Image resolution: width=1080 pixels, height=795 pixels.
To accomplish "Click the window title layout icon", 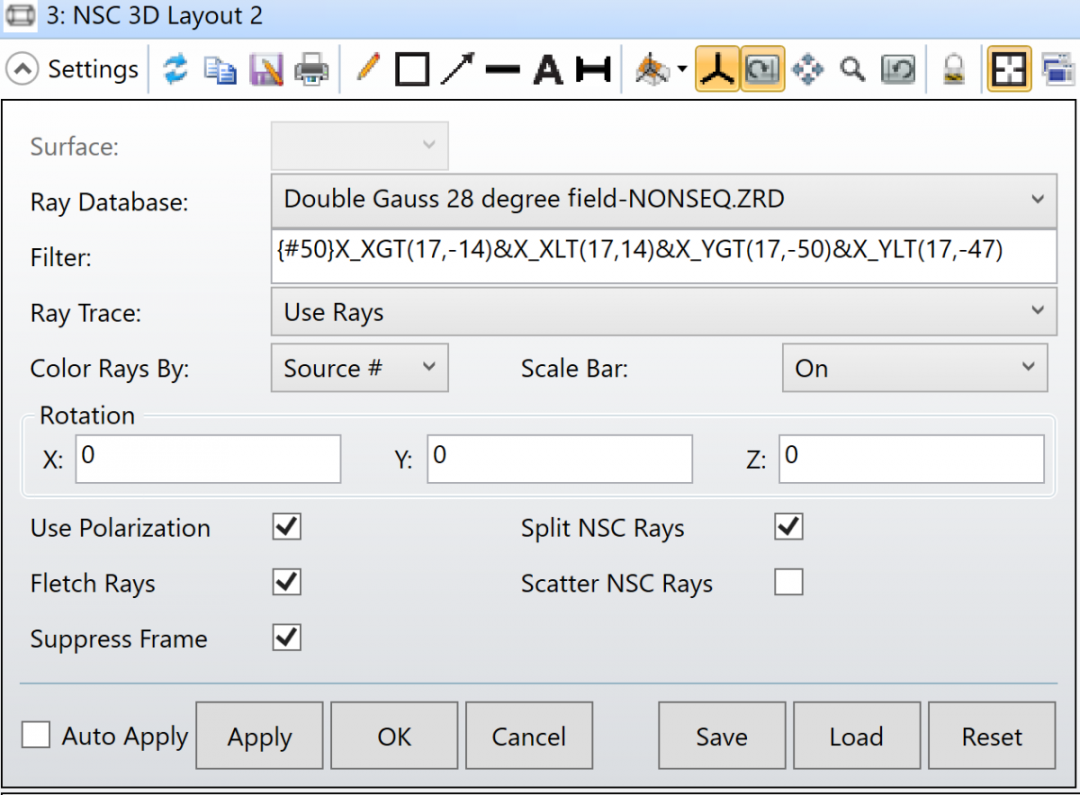I will (20, 15).
